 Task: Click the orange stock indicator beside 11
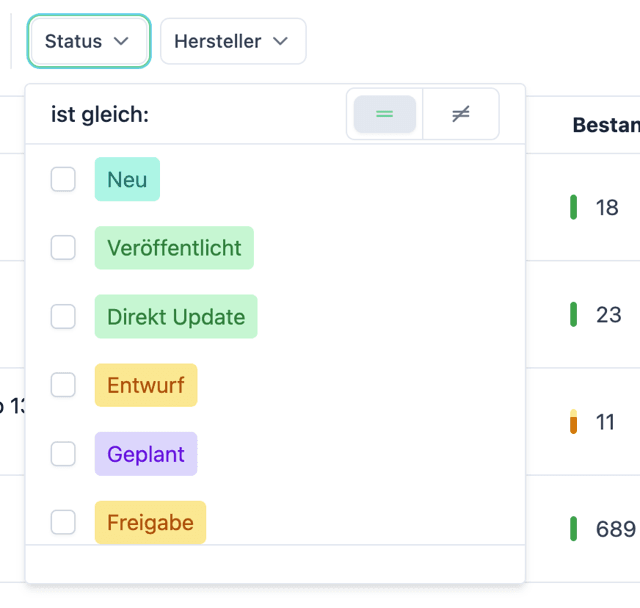click(573, 422)
